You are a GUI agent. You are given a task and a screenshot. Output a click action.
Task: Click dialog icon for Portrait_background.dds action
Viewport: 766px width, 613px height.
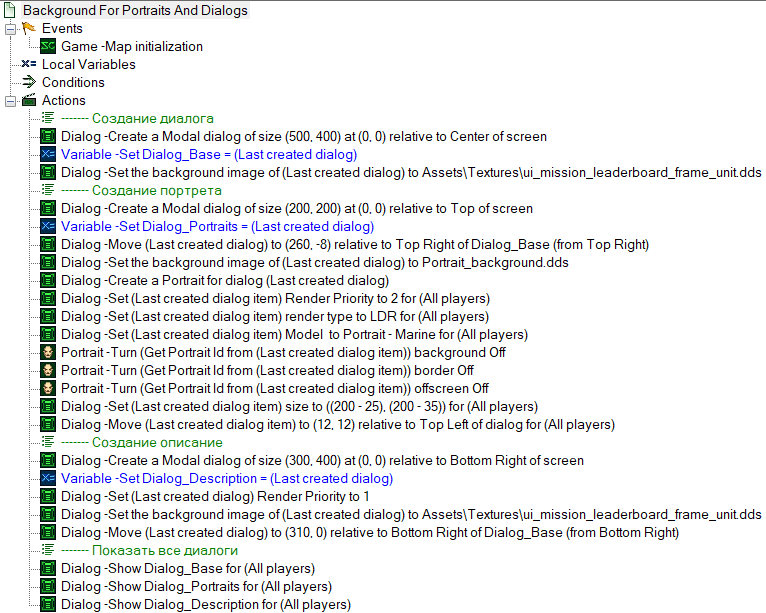point(47,262)
